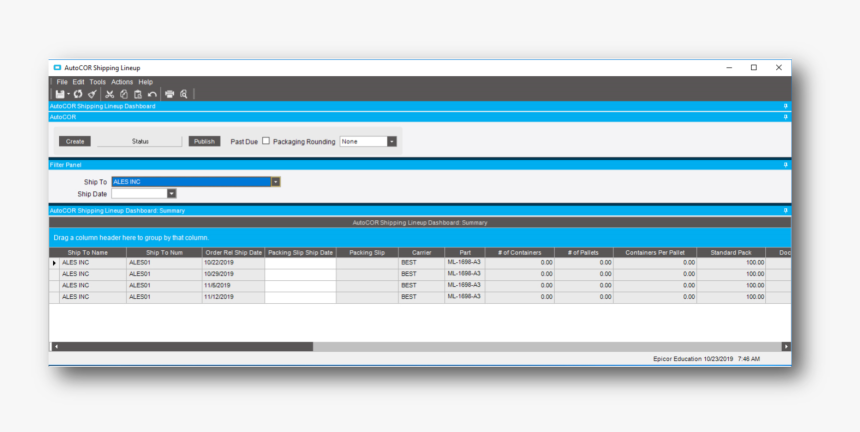Open the Actions menu

coord(122,82)
